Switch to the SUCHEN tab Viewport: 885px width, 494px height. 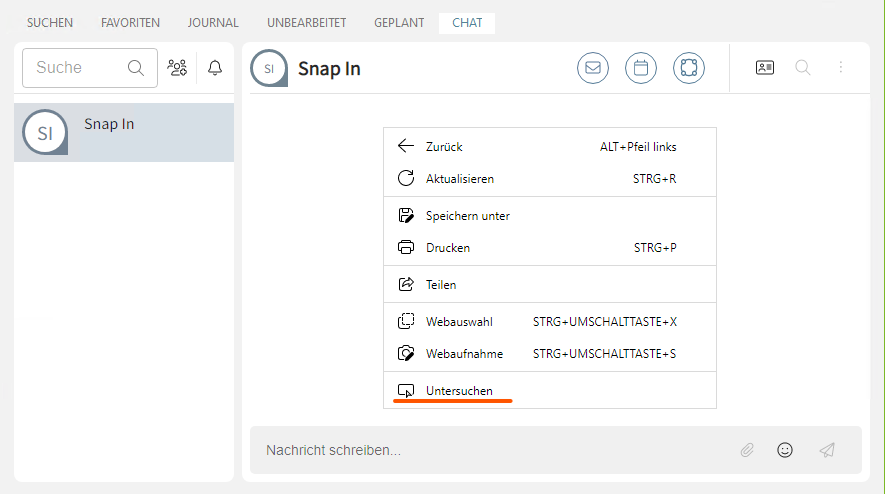click(x=50, y=22)
